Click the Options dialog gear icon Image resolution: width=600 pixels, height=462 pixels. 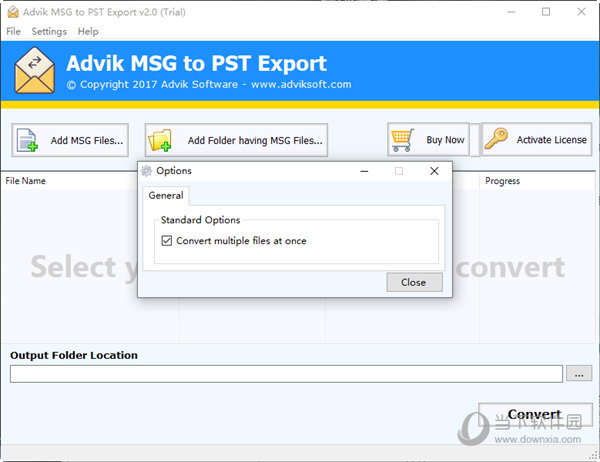(x=146, y=171)
